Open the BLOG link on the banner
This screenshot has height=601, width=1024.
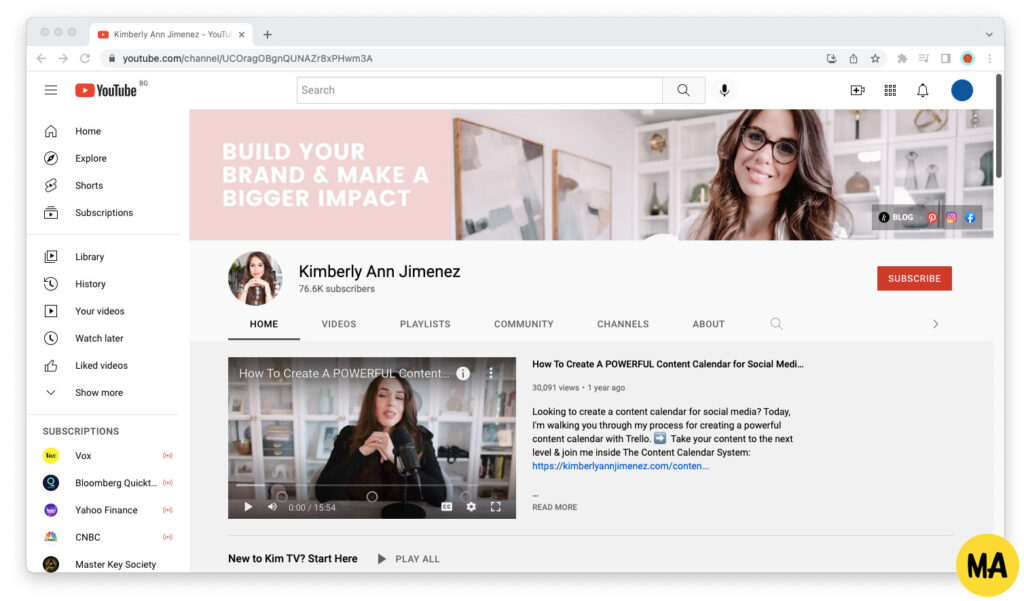[x=896, y=218]
